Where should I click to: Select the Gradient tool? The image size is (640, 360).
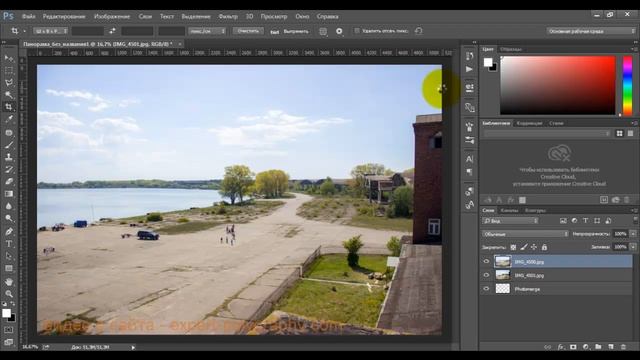pyautogui.click(x=9, y=194)
